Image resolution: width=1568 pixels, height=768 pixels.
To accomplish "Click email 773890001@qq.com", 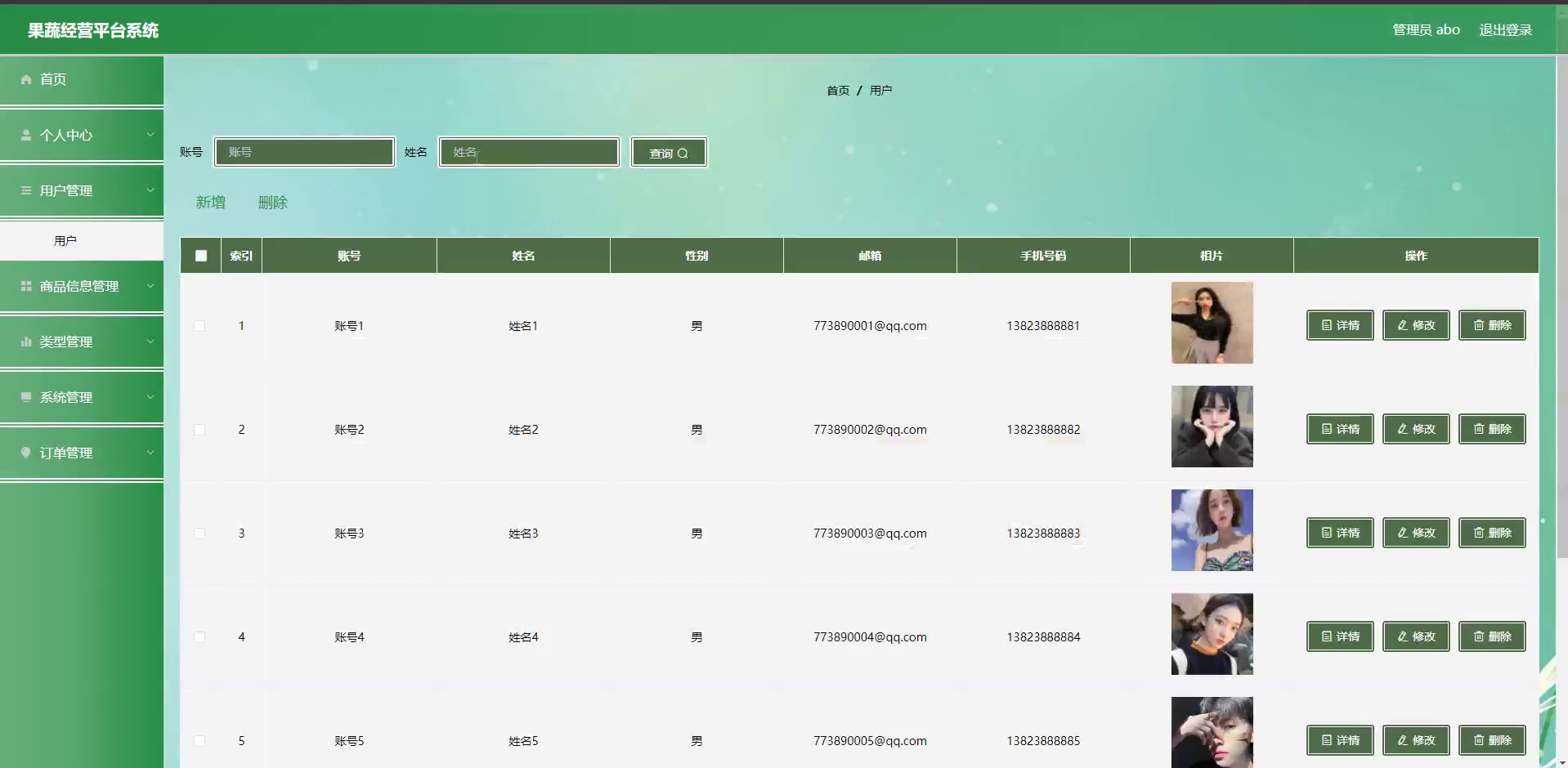I will pyautogui.click(x=870, y=326).
